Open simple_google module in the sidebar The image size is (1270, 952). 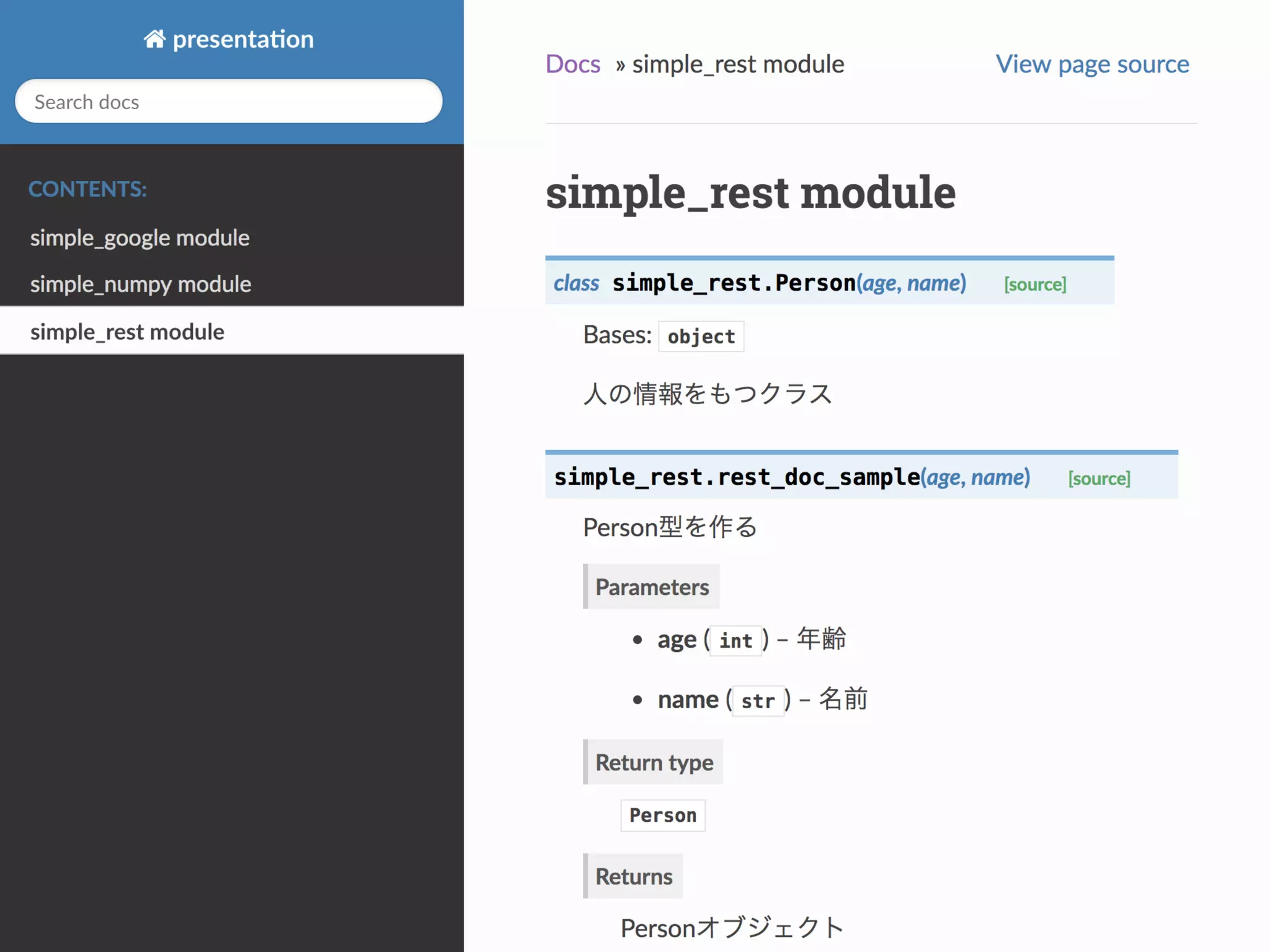tap(140, 238)
